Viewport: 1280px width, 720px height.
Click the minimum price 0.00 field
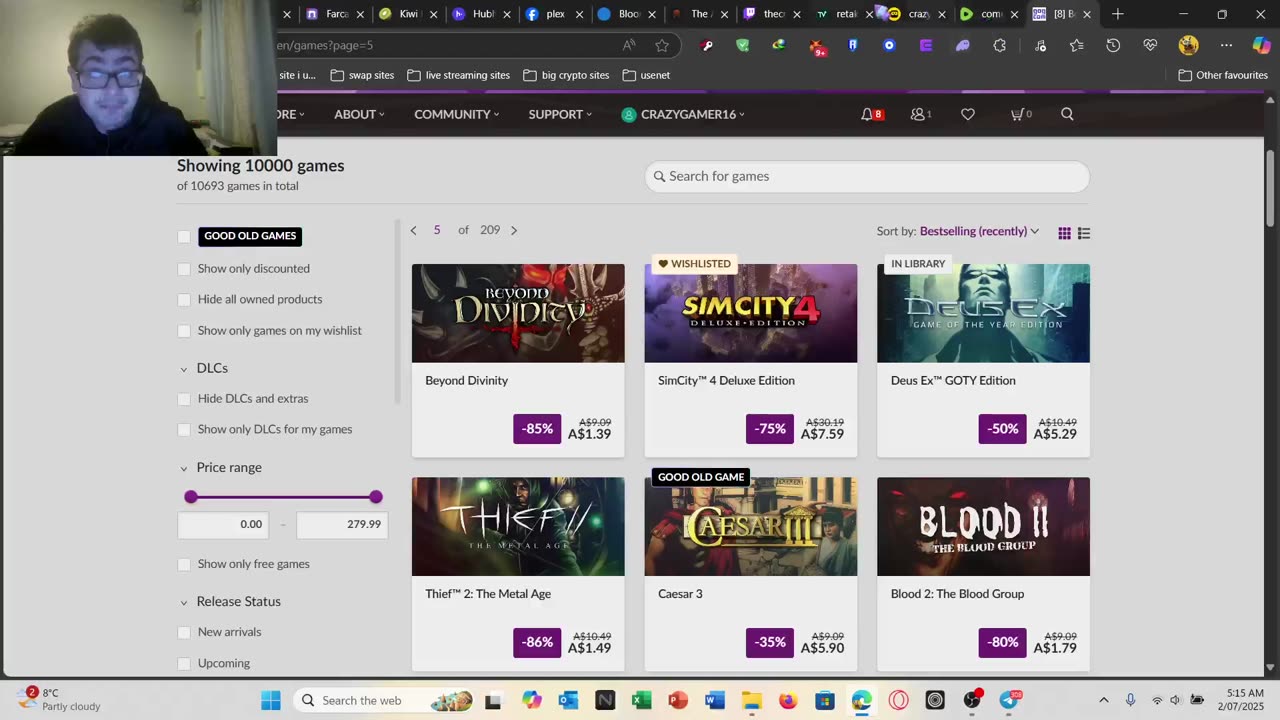click(223, 524)
